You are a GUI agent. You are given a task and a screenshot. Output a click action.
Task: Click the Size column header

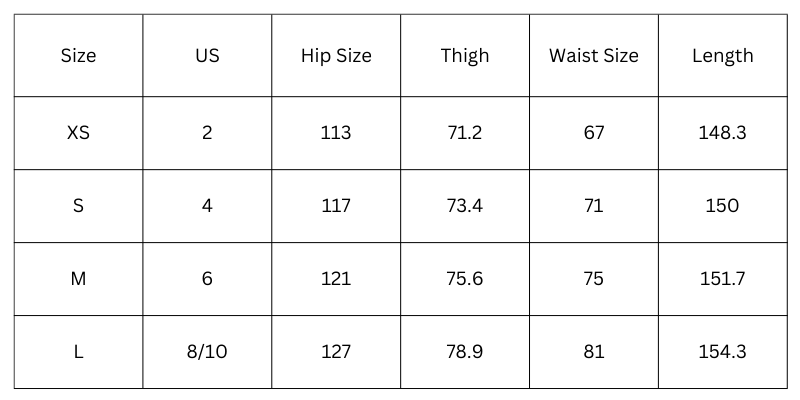[x=78, y=56]
